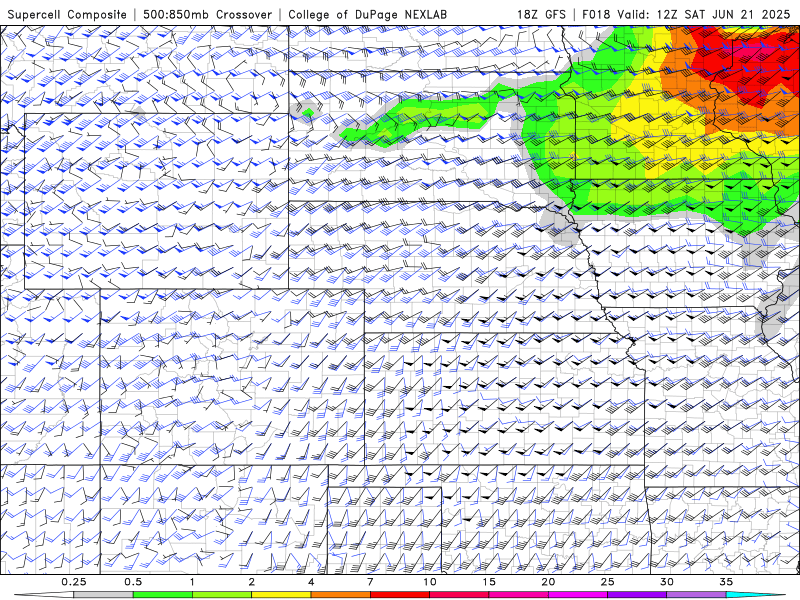Click the "Supercell Composite" title text
Image resolution: width=800 pixels, height=600 pixels.
click(x=67, y=15)
